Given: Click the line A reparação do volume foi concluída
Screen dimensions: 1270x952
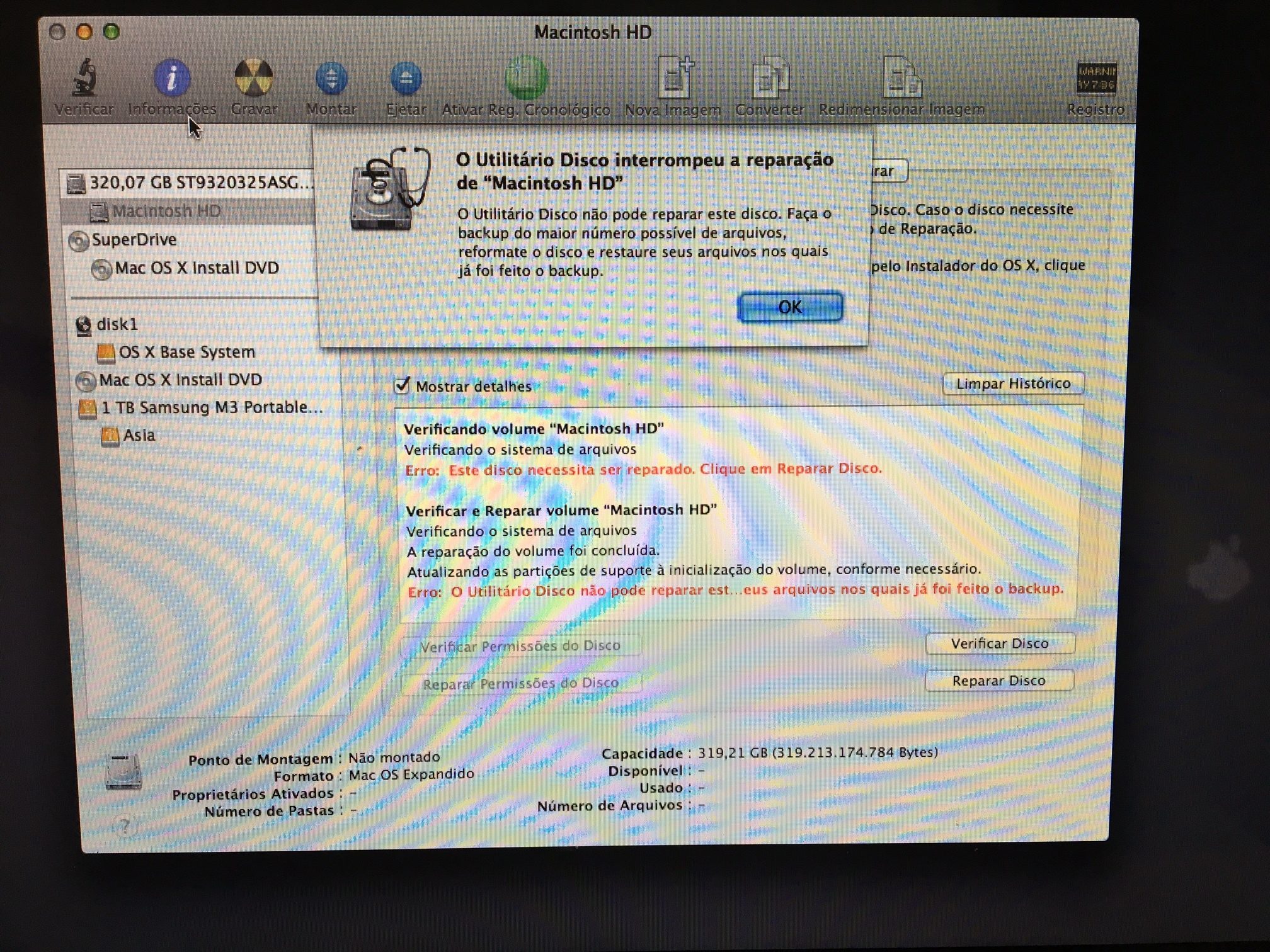Looking at the screenshot, I should (x=533, y=551).
